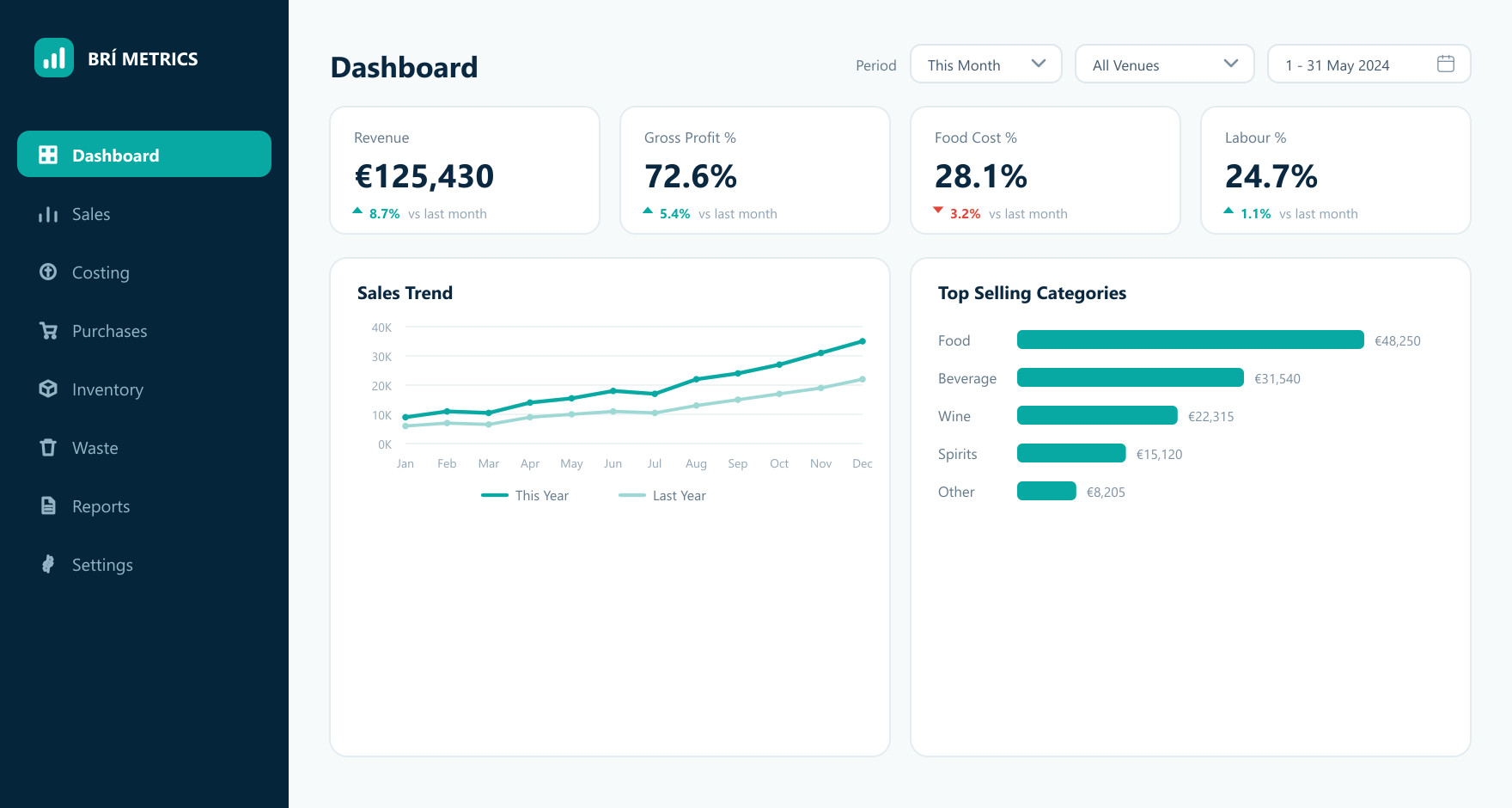Open the Inventory menu item
Screen dimensions: 1512x808
coord(144,389)
